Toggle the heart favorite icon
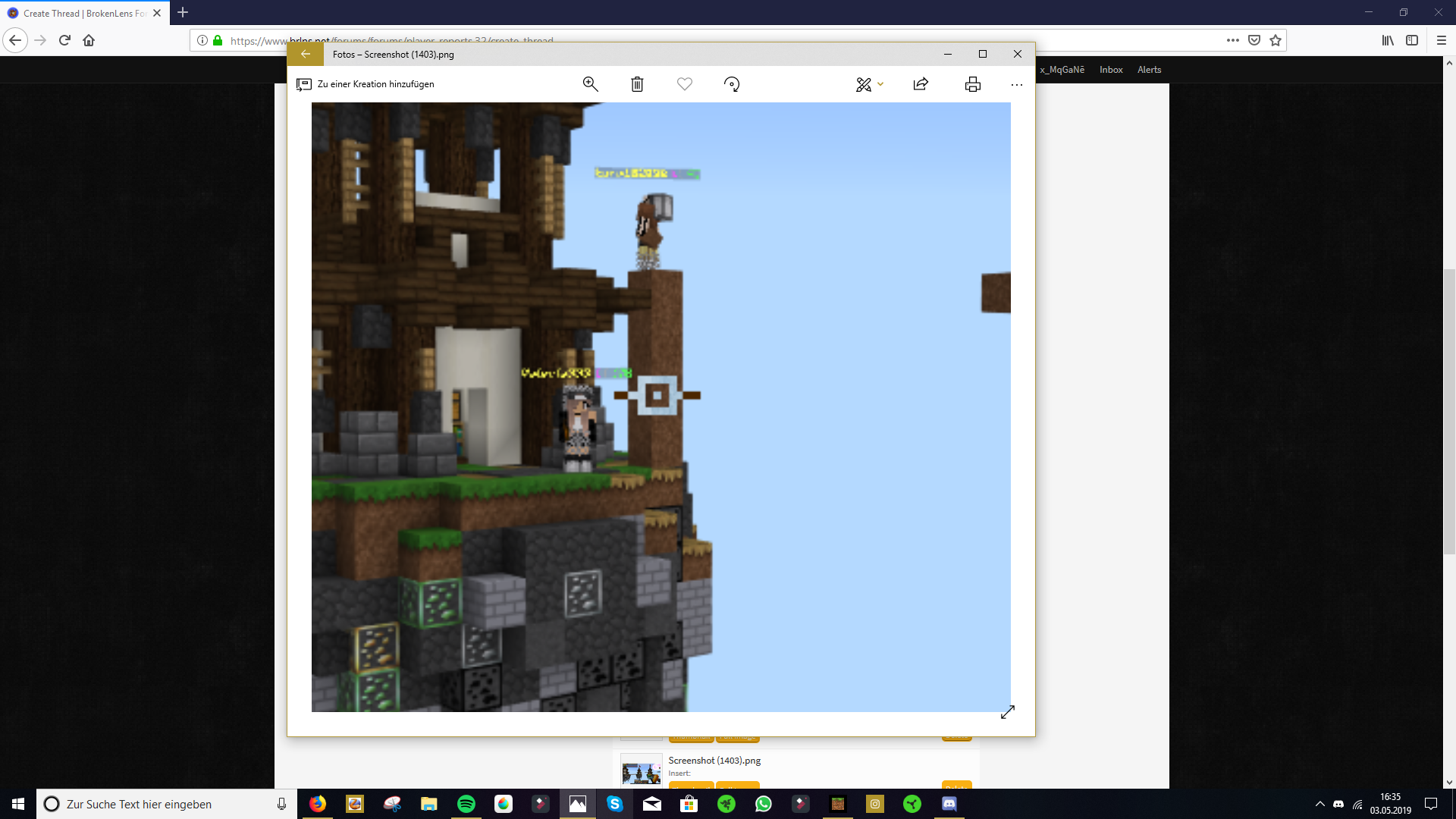Image resolution: width=1456 pixels, height=819 pixels. pos(685,84)
